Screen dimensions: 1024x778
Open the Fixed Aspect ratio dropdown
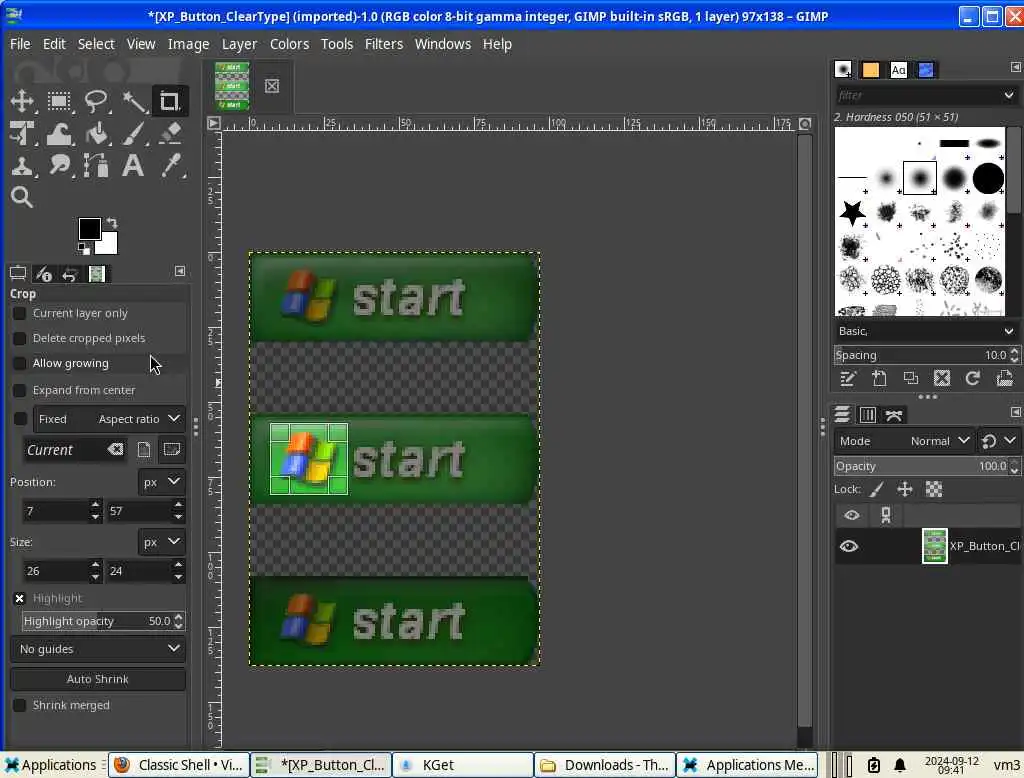[108, 419]
